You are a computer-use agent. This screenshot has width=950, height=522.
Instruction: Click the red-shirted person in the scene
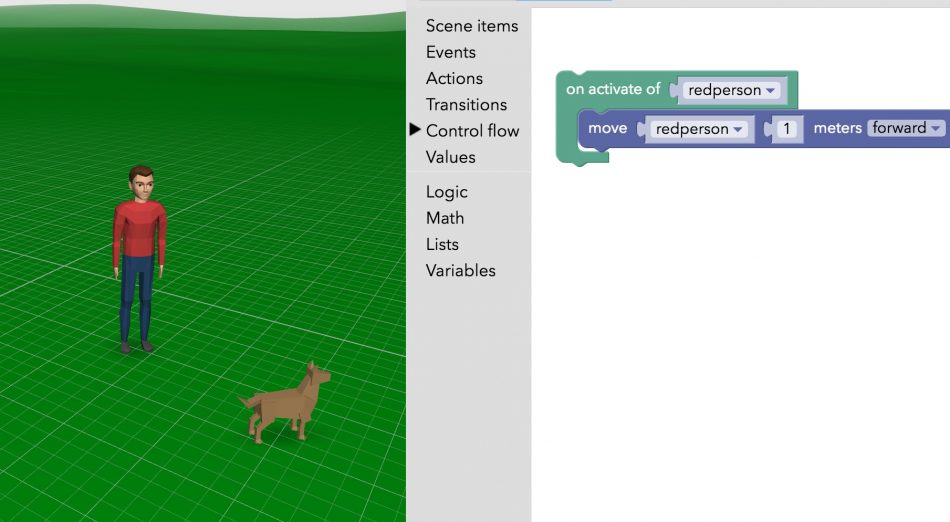tap(139, 259)
